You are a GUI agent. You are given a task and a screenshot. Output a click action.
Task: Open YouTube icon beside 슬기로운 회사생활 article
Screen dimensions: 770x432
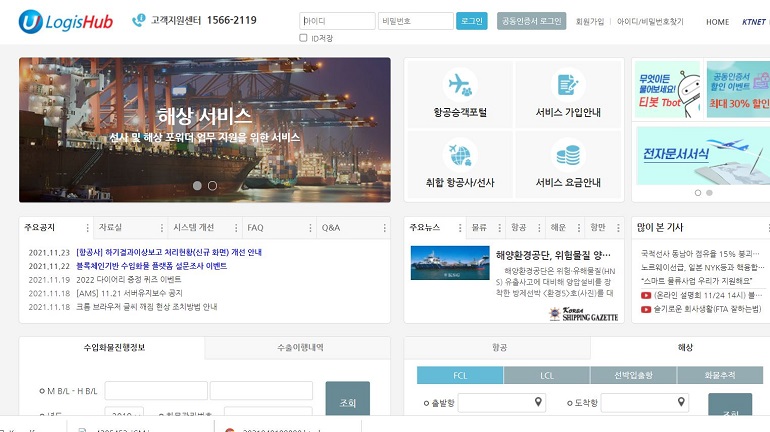tap(646, 309)
